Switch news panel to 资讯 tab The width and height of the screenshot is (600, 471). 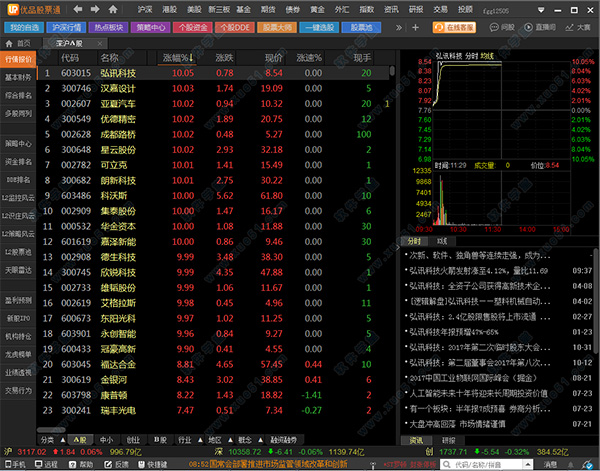(416, 440)
